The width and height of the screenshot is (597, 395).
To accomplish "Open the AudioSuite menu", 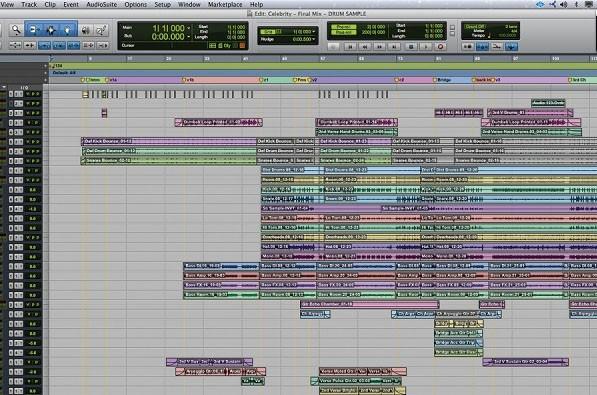I will pyautogui.click(x=102, y=5).
